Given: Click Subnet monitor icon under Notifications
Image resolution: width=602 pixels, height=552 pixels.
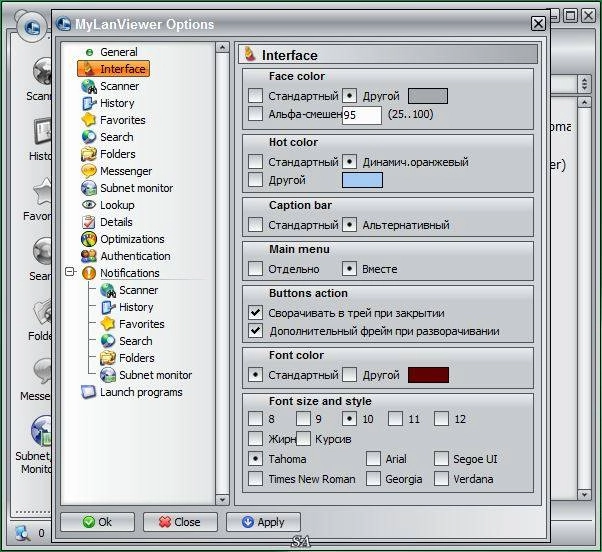Looking at the screenshot, I should [x=108, y=375].
